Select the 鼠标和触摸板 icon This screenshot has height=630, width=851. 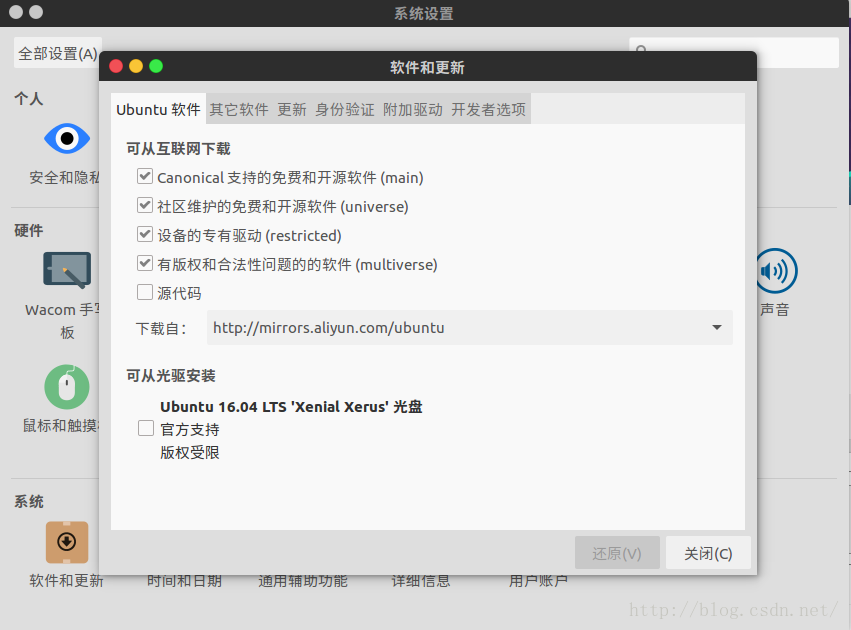coord(66,387)
